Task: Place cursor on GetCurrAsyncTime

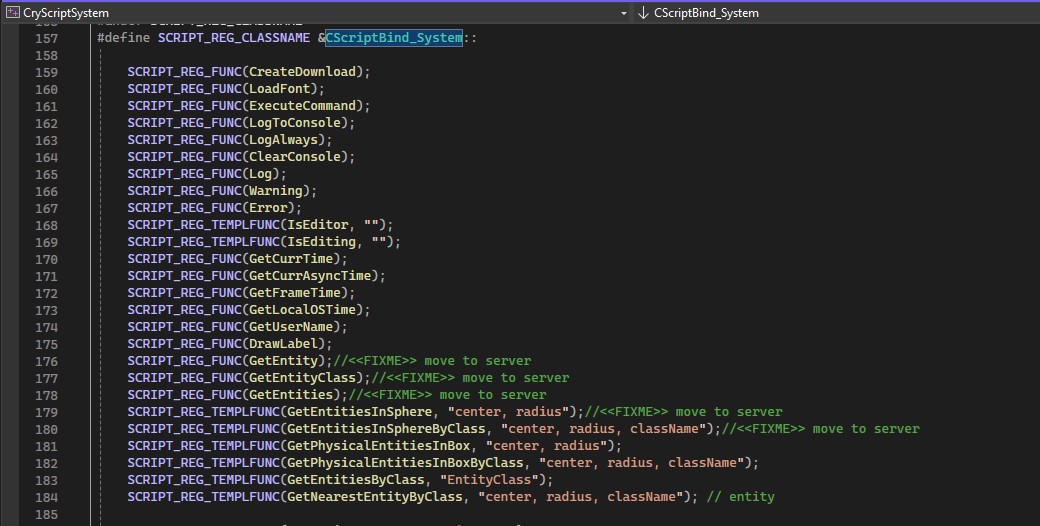Action: pyautogui.click(x=317, y=276)
